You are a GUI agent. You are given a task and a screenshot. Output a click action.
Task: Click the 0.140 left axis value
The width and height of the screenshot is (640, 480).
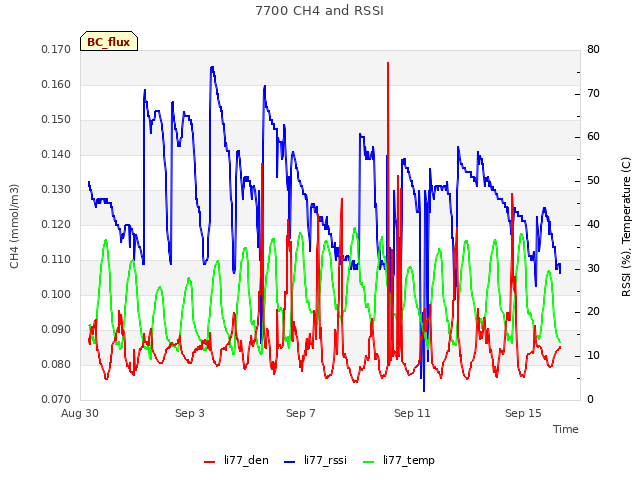click(56, 155)
